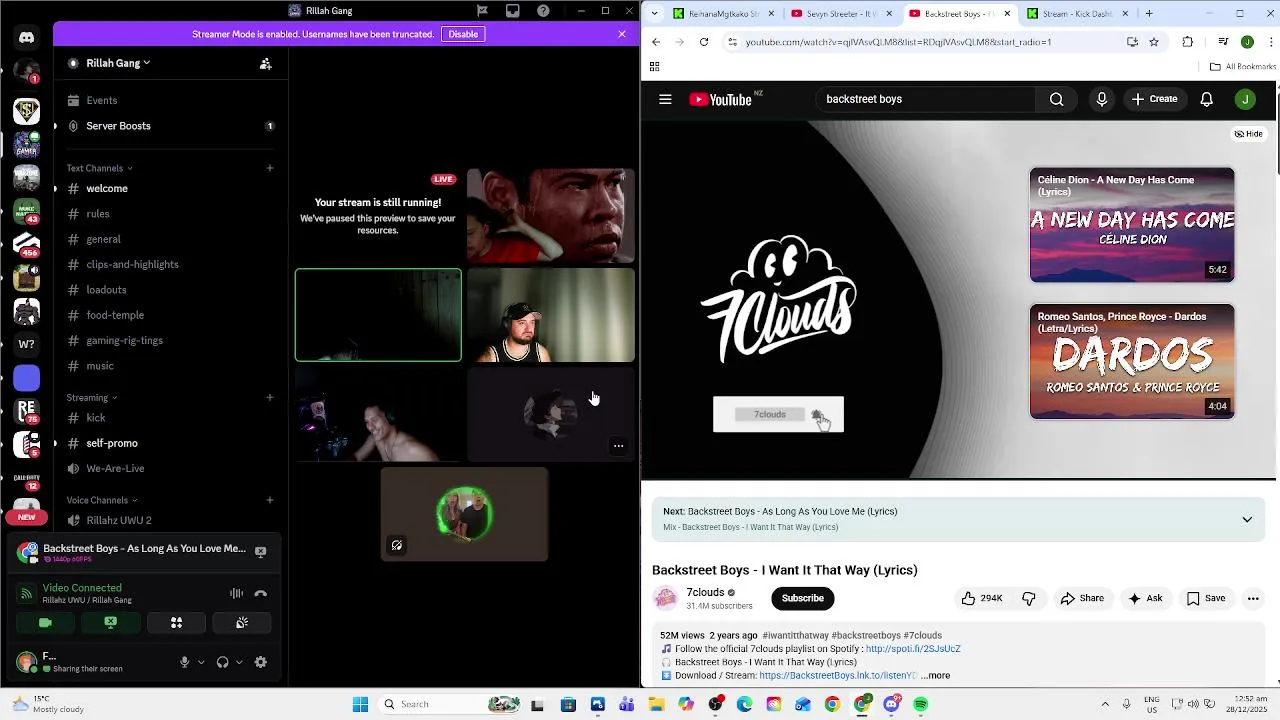Switch to Stream - Kick Dashboard tab
This screenshot has height=720, width=1280.
pos(1077,14)
